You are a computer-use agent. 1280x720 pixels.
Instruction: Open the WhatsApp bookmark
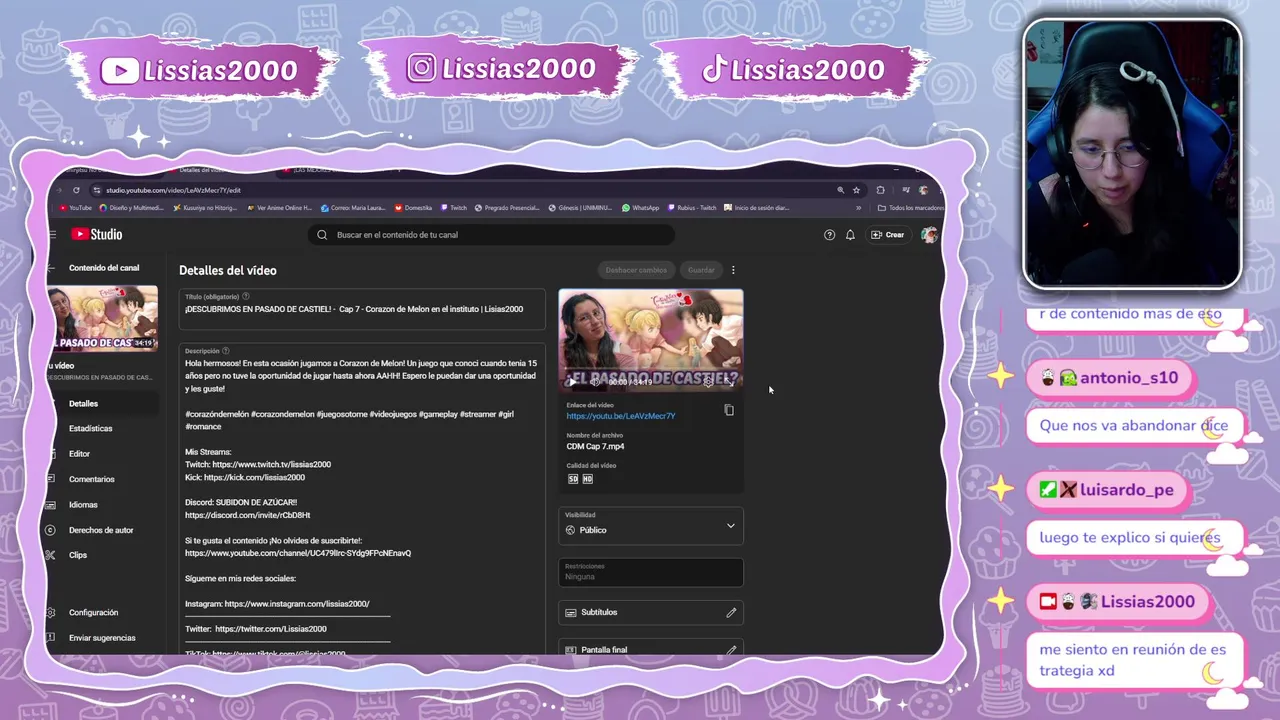click(640, 208)
